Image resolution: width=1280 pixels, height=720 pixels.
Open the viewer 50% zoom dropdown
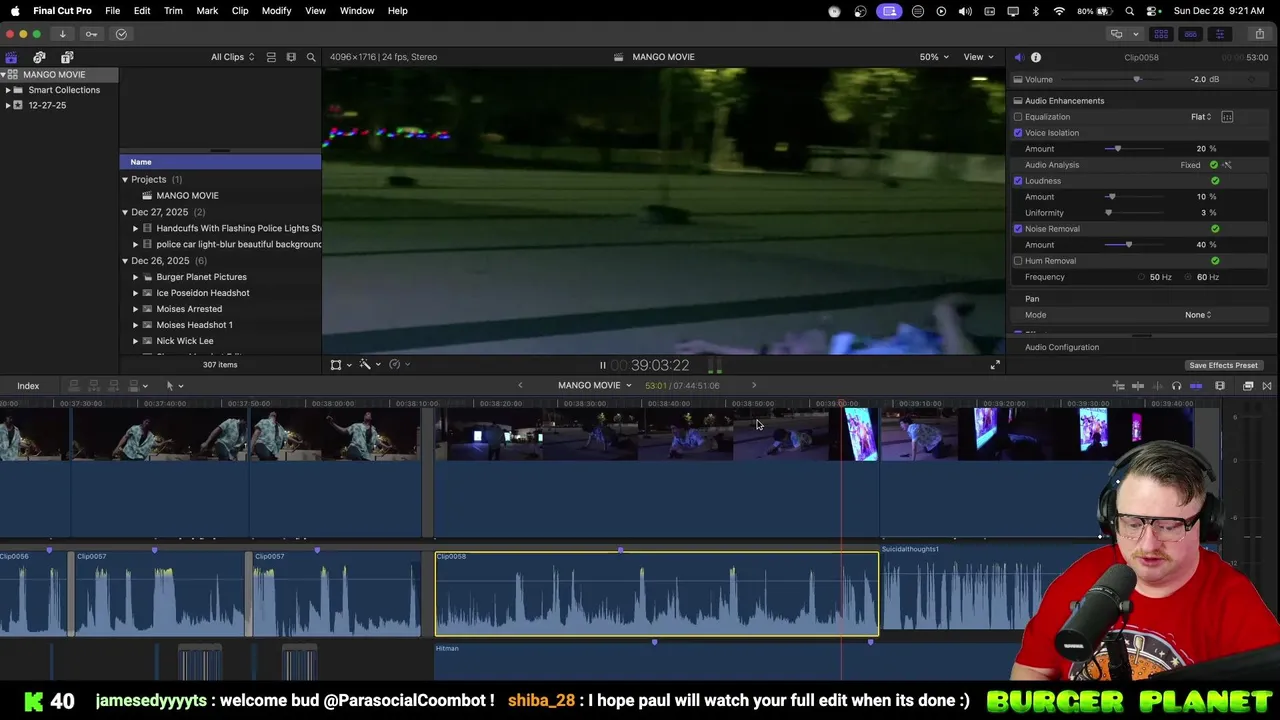click(x=934, y=57)
